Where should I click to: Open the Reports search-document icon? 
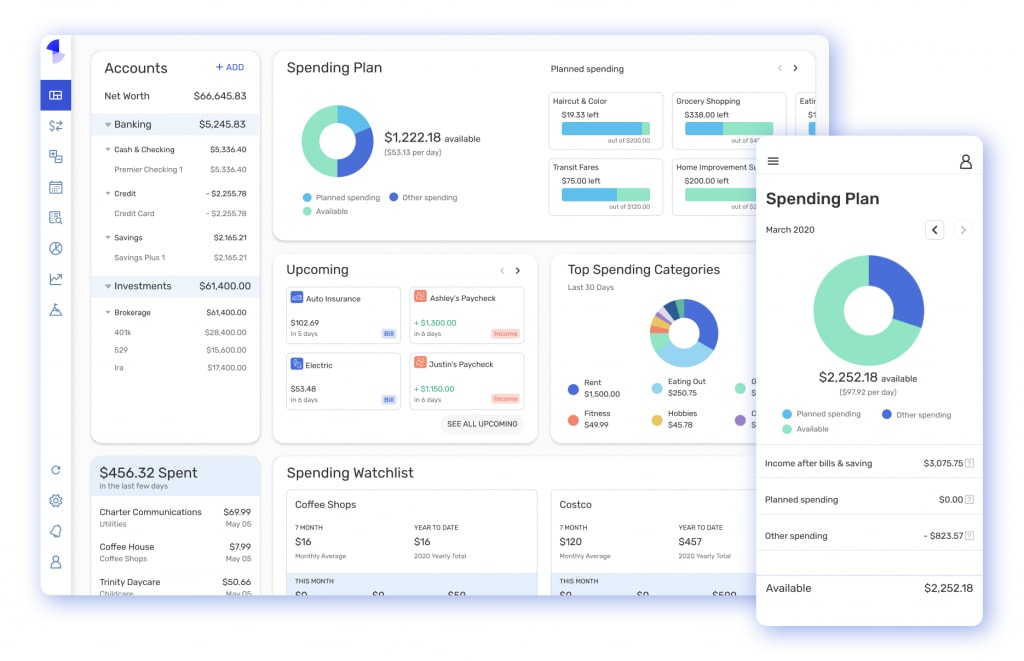coord(56,218)
